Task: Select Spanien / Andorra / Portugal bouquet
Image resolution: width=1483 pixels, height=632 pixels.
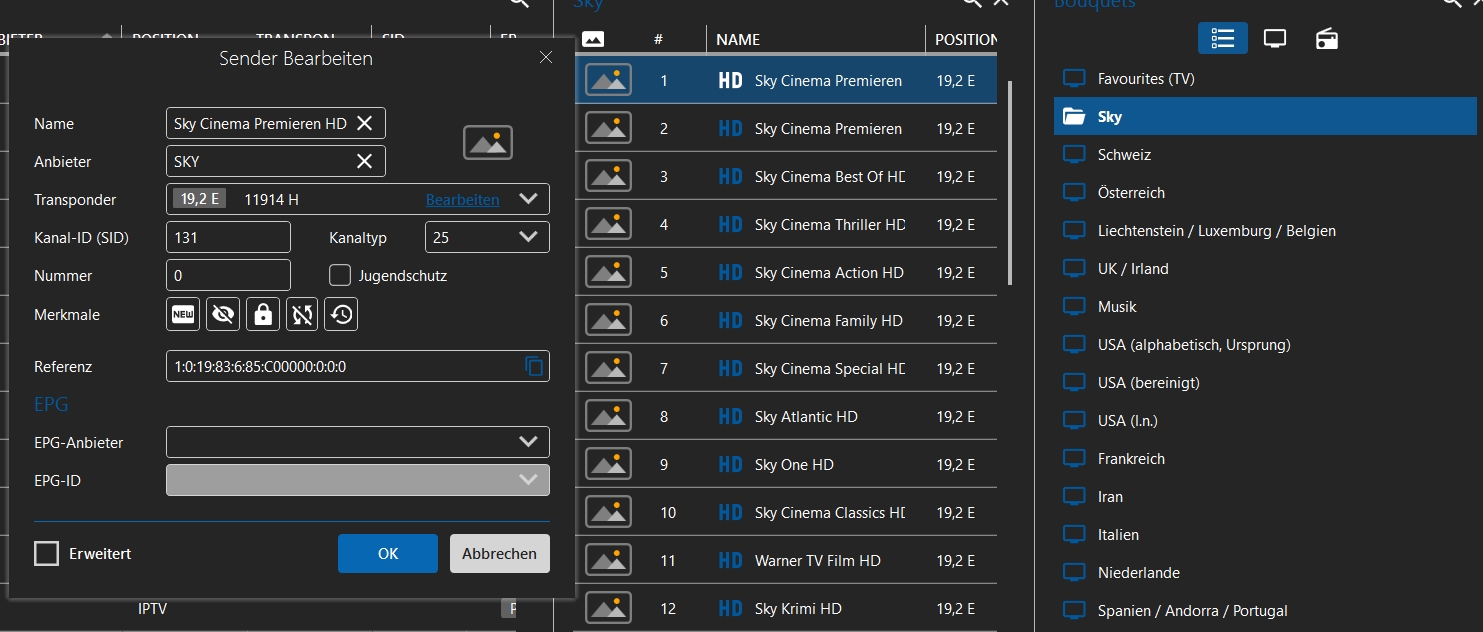Action: pos(1265,611)
